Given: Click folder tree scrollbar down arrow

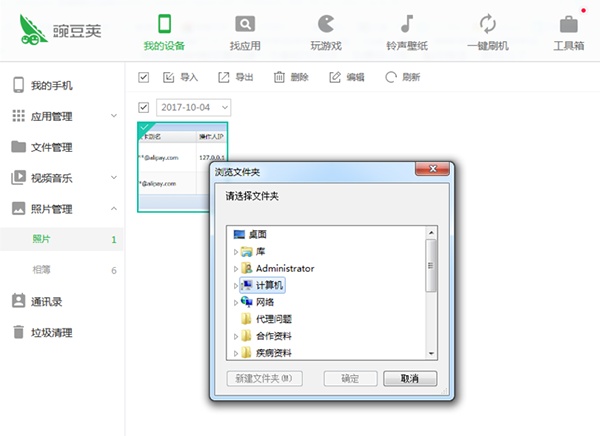Looking at the screenshot, I should point(431,354).
